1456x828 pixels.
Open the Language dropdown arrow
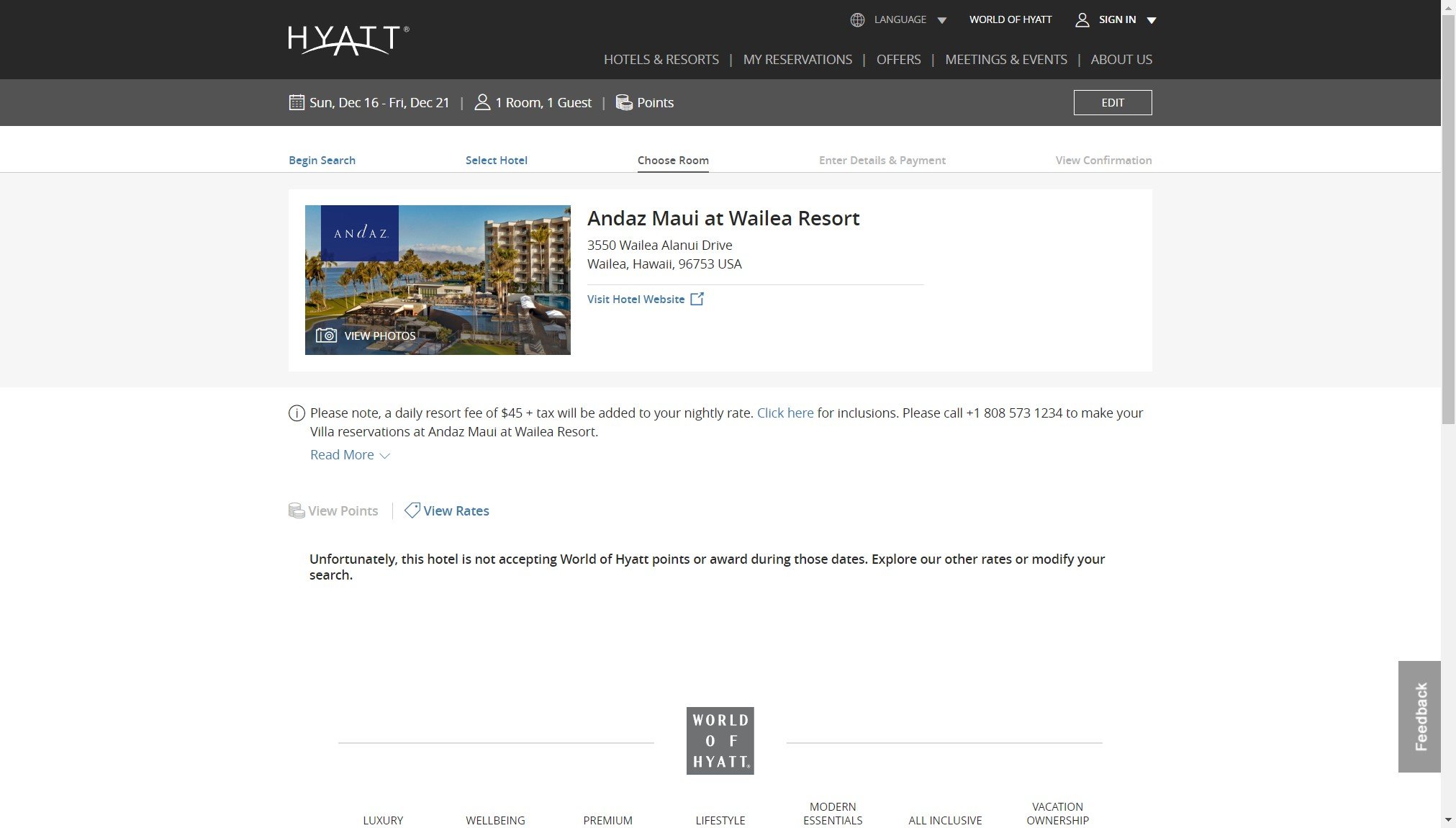coord(941,20)
